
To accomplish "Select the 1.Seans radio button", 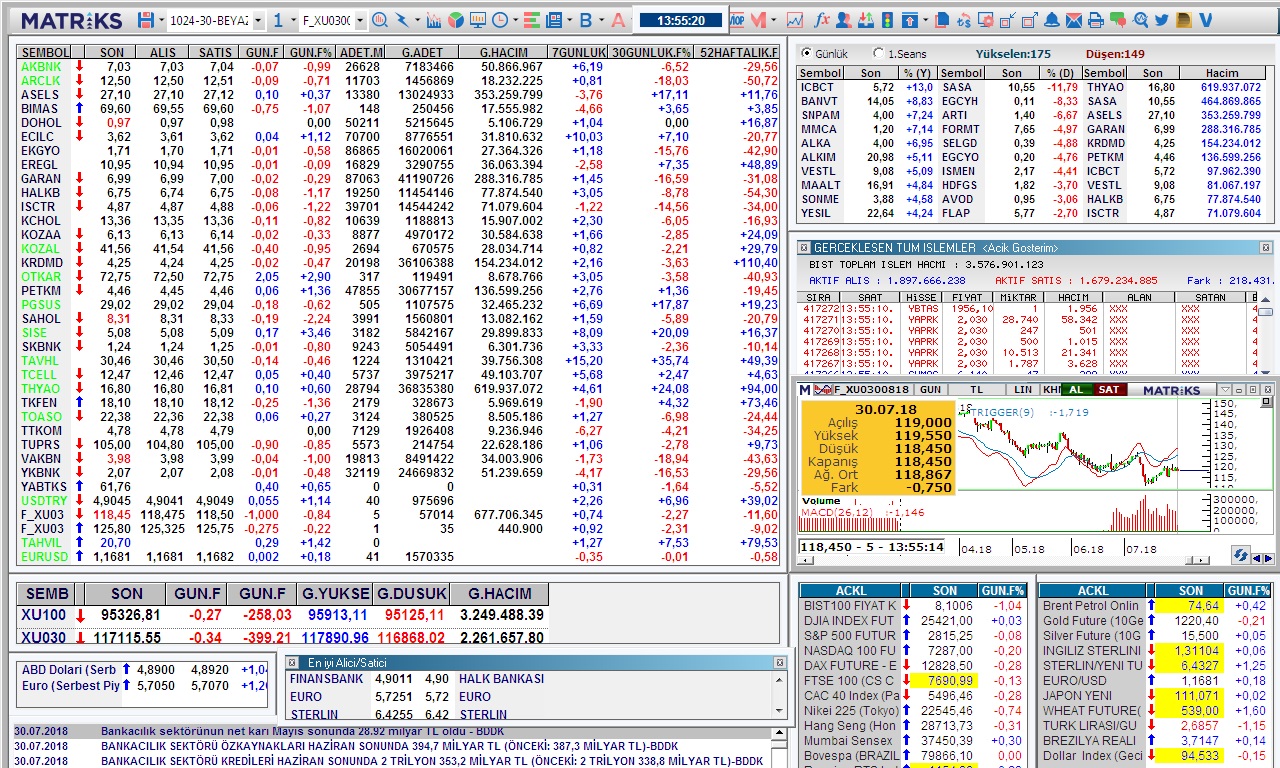I will point(878,53).
